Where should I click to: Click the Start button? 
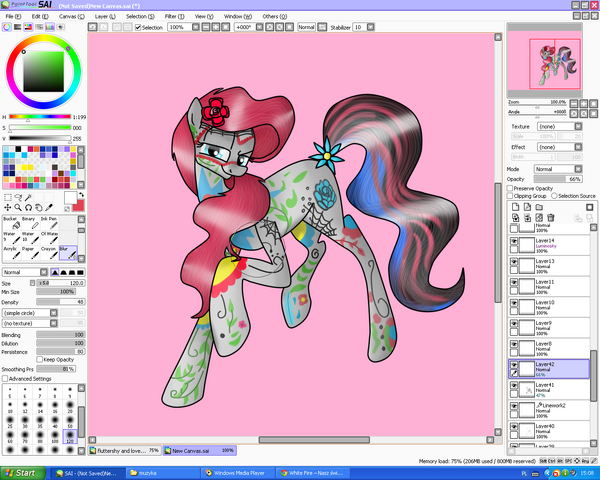23,473
